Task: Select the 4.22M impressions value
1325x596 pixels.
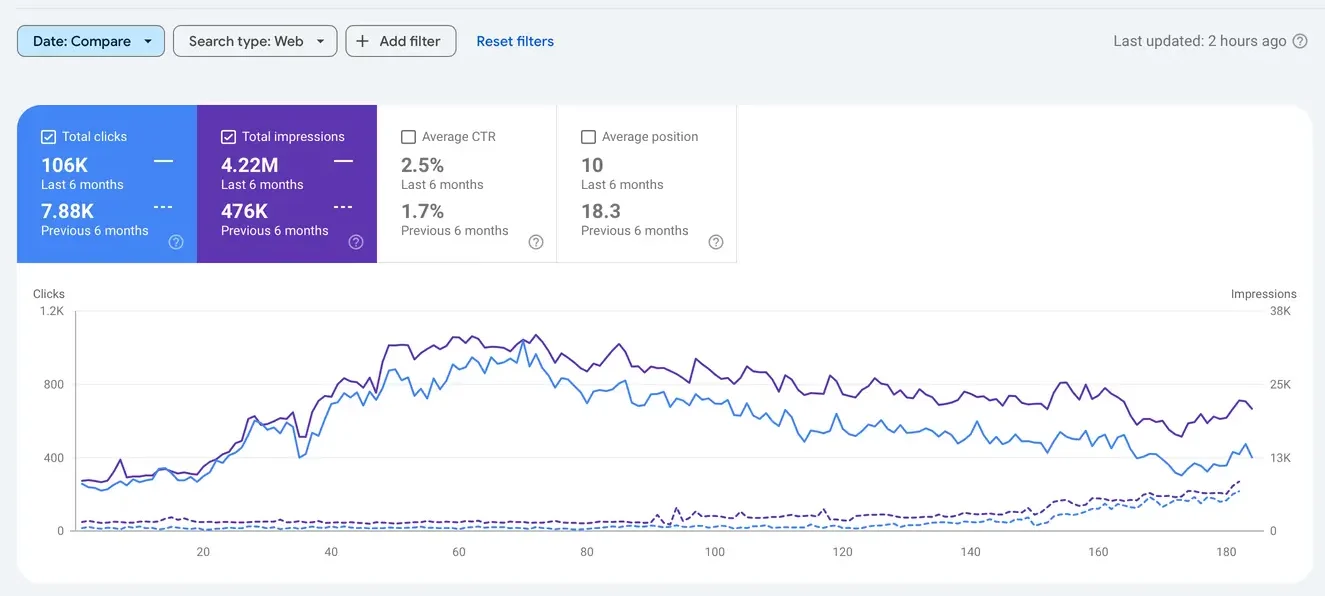Action: coord(250,165)
